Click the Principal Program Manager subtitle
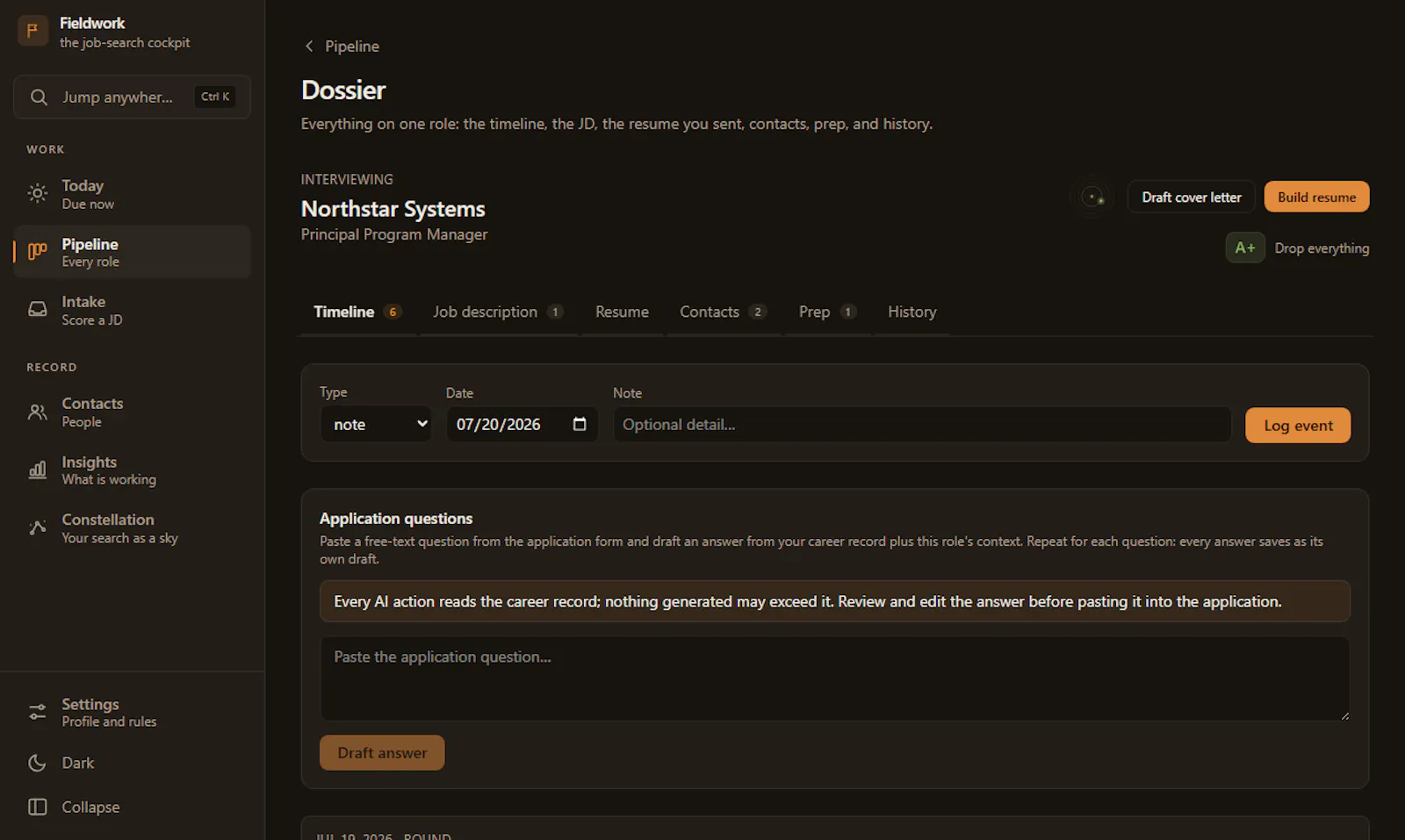Screen dimensions: 1405x840 pyautogui.click(x=394, y=234)
